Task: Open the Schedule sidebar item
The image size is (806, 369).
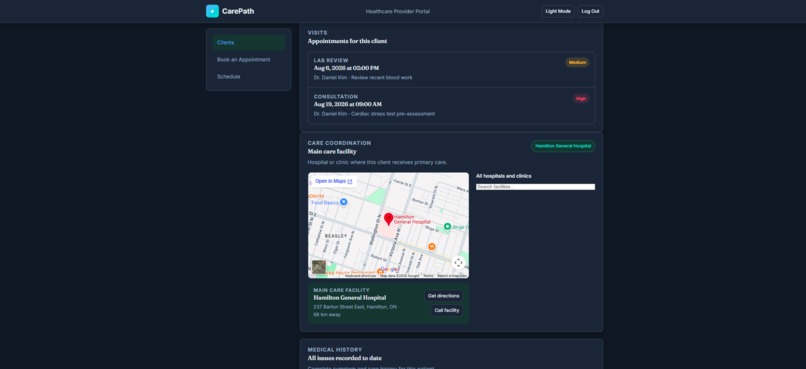Action: point(249,77)
